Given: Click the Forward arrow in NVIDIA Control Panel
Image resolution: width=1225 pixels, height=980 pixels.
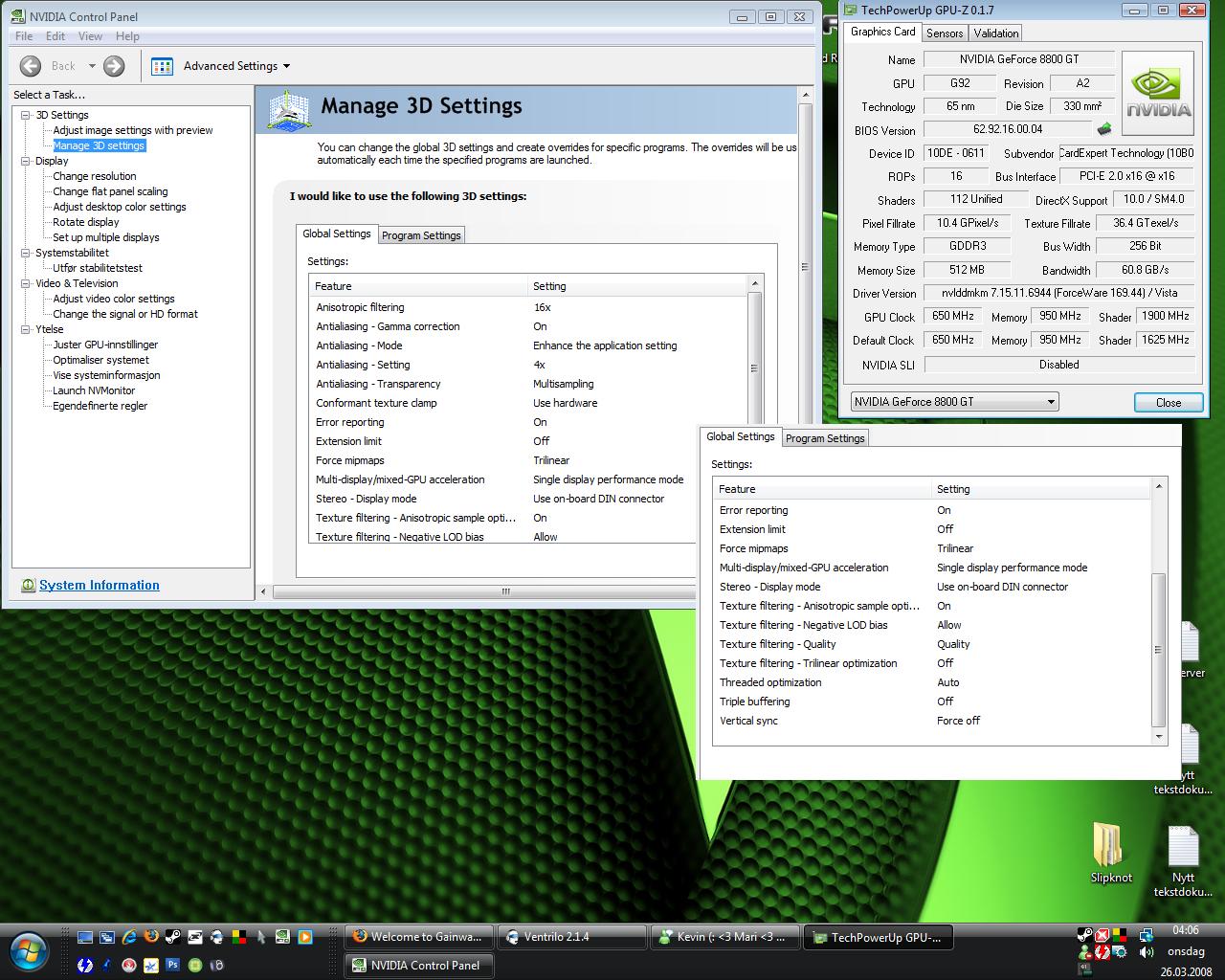Looking at the screenshot, I should [x=114, y=66].
